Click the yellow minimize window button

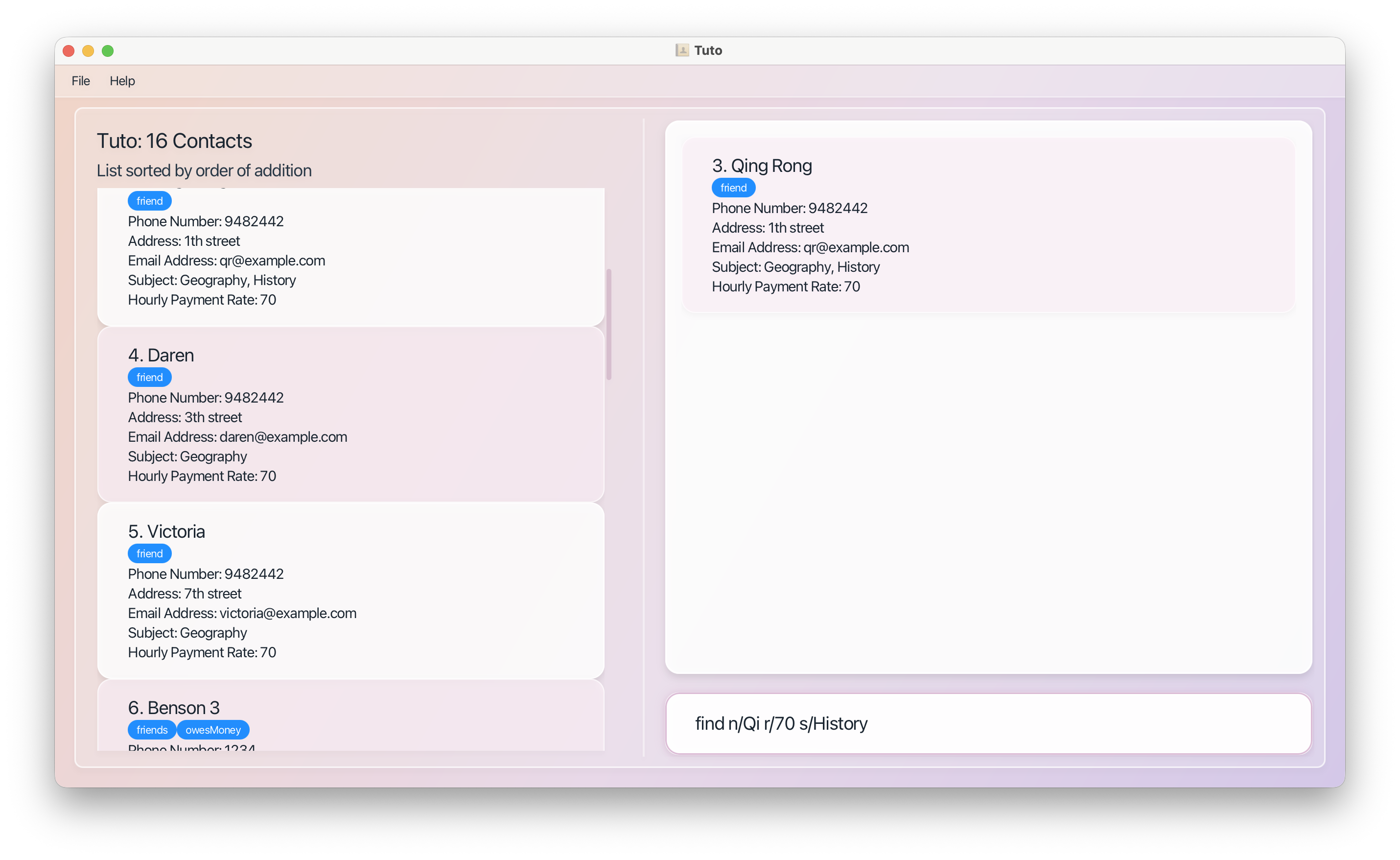pyautogui.click(x=88, y=51)
